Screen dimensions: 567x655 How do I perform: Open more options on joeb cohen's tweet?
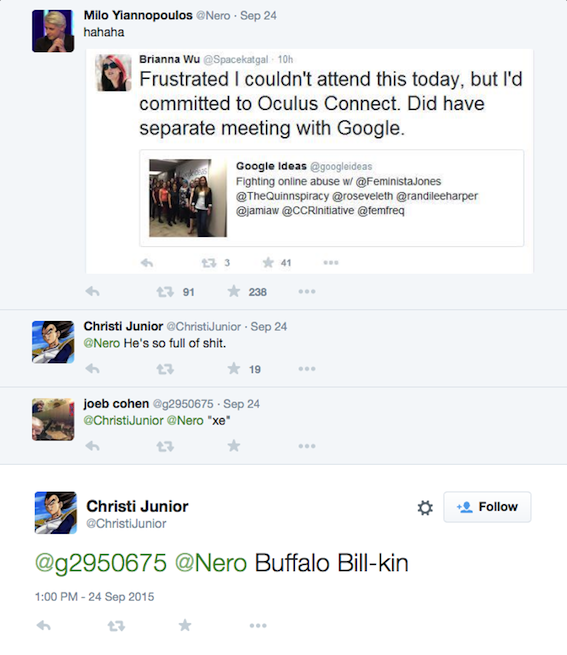click(x=307, y=446)
